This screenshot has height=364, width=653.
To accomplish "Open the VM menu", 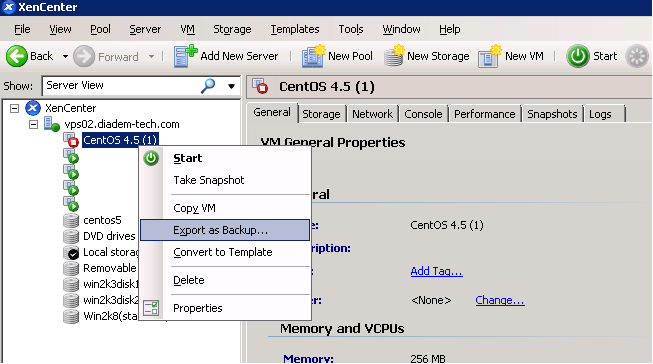I will [x=187, y=29].
